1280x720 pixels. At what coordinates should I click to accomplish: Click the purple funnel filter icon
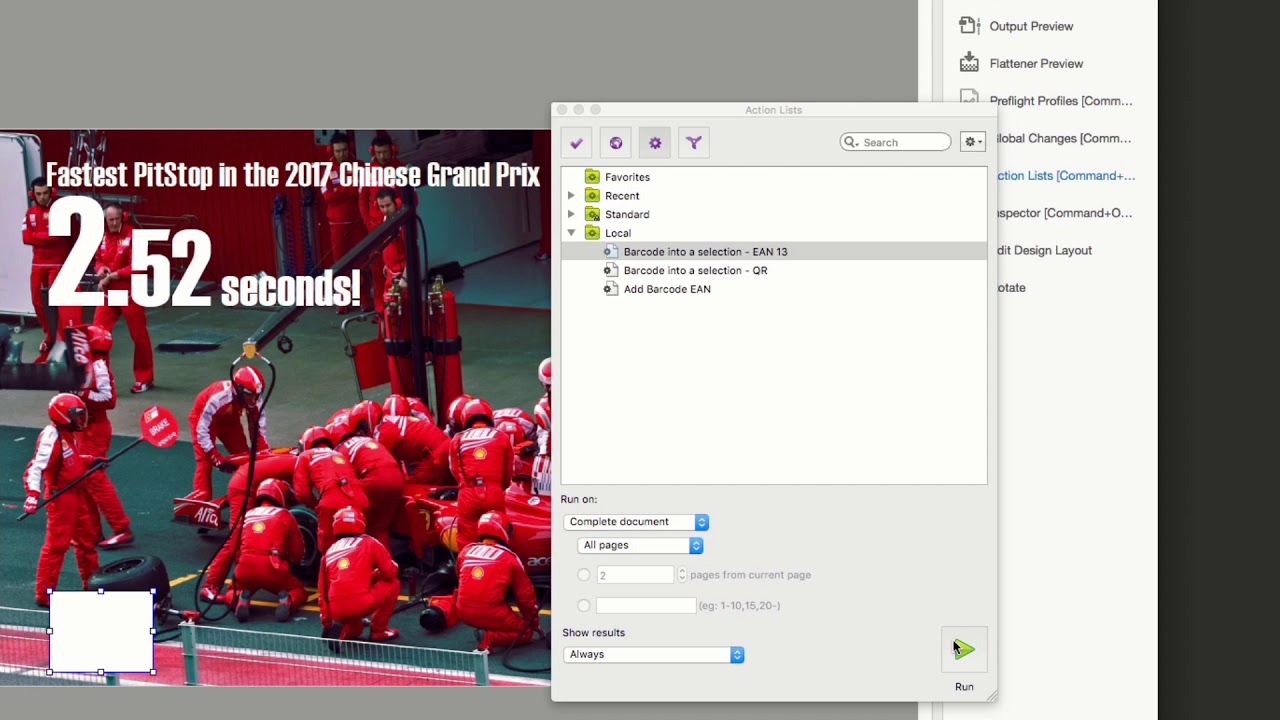coord(694,143)
